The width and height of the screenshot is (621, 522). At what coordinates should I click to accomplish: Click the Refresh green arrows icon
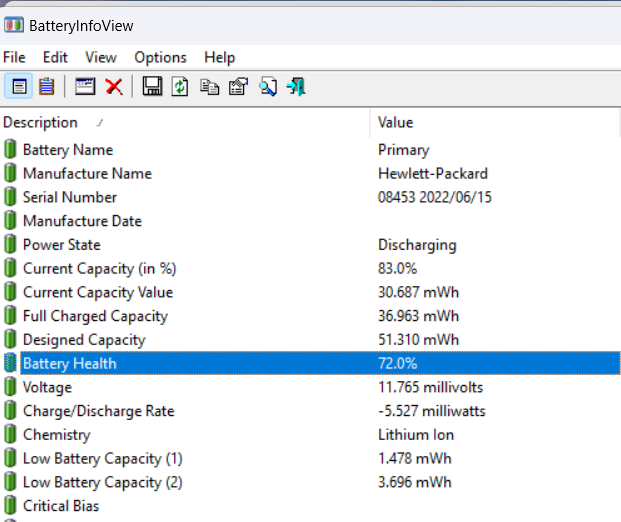(180, 86)
